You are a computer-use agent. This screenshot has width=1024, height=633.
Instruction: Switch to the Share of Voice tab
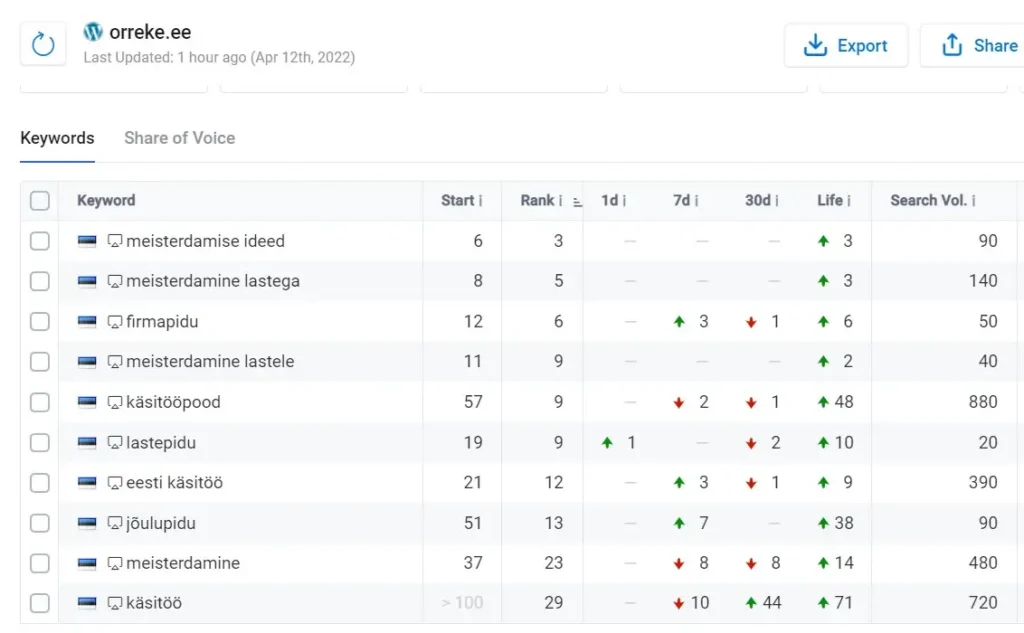[x=179, y=138]
